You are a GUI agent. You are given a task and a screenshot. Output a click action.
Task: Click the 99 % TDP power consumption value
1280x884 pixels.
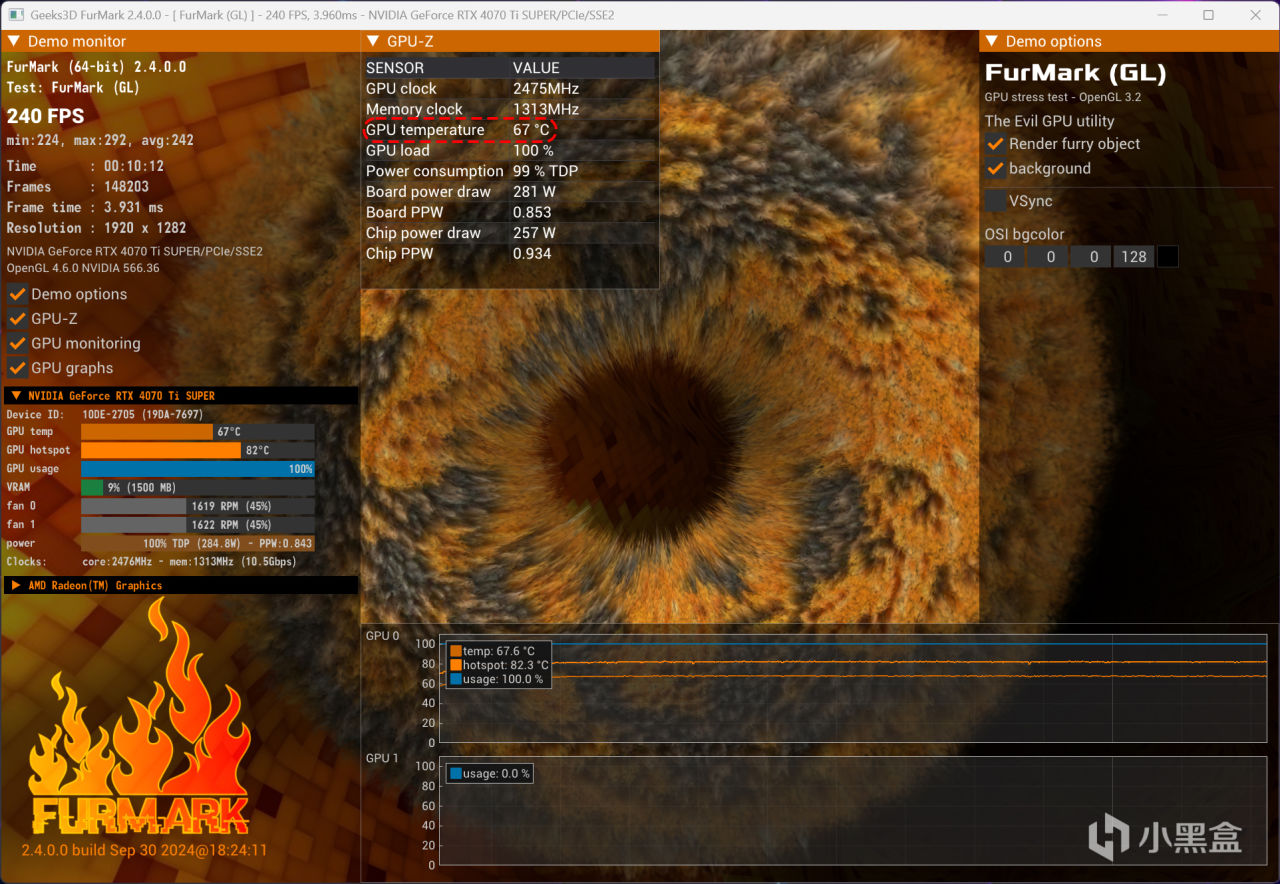click(x=545, y=171)
